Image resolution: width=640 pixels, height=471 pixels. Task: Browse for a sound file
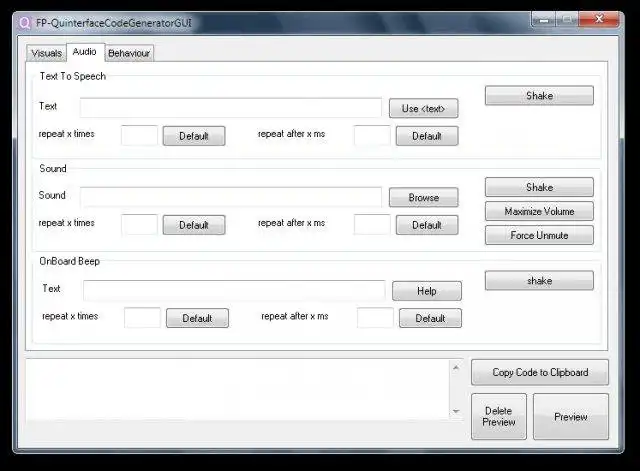click(423, 198)
